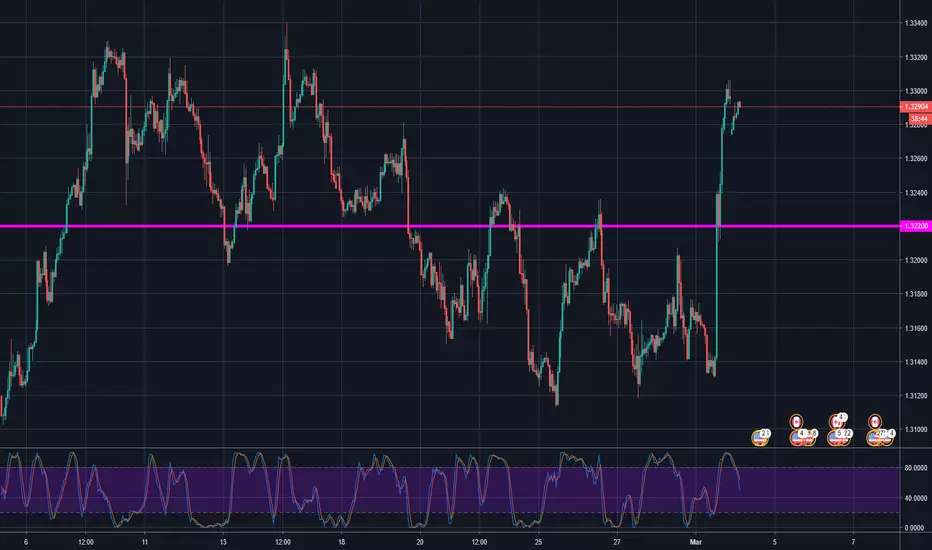Click the red current price label 1.32904
Image resolution: width=932 pixels, height=550 pixels.
click(915, 107)
